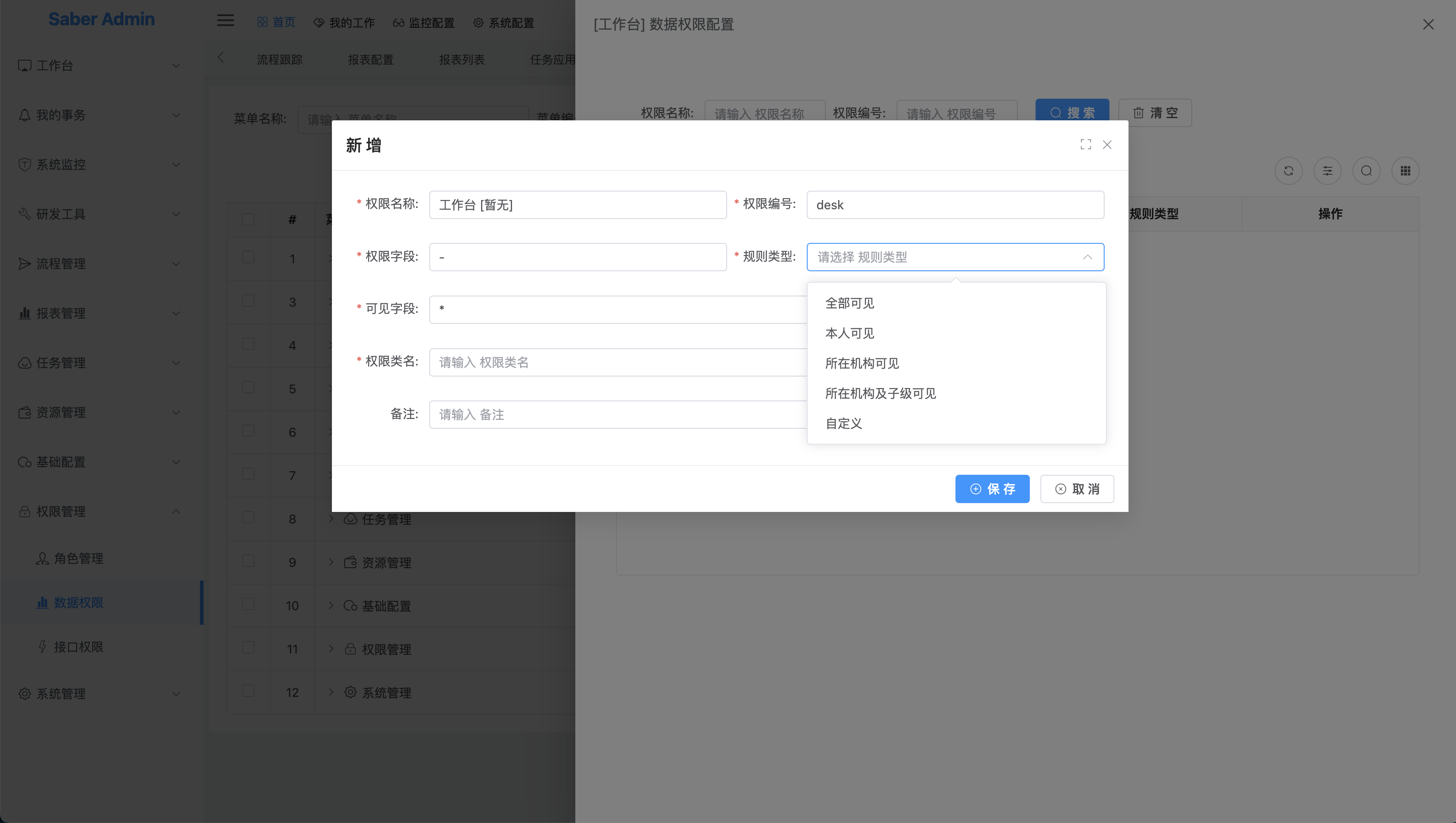Toggle the select-all checkbox in table header
Screen dimensions: 1456x823
[248, 219]
